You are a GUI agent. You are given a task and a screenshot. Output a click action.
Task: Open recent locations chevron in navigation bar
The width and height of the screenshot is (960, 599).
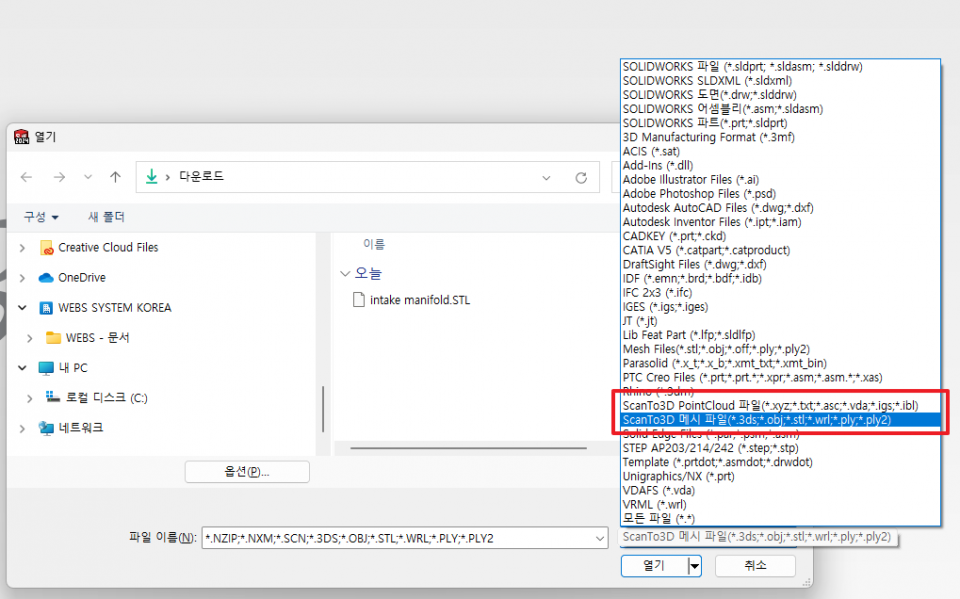tap(88, 178)
